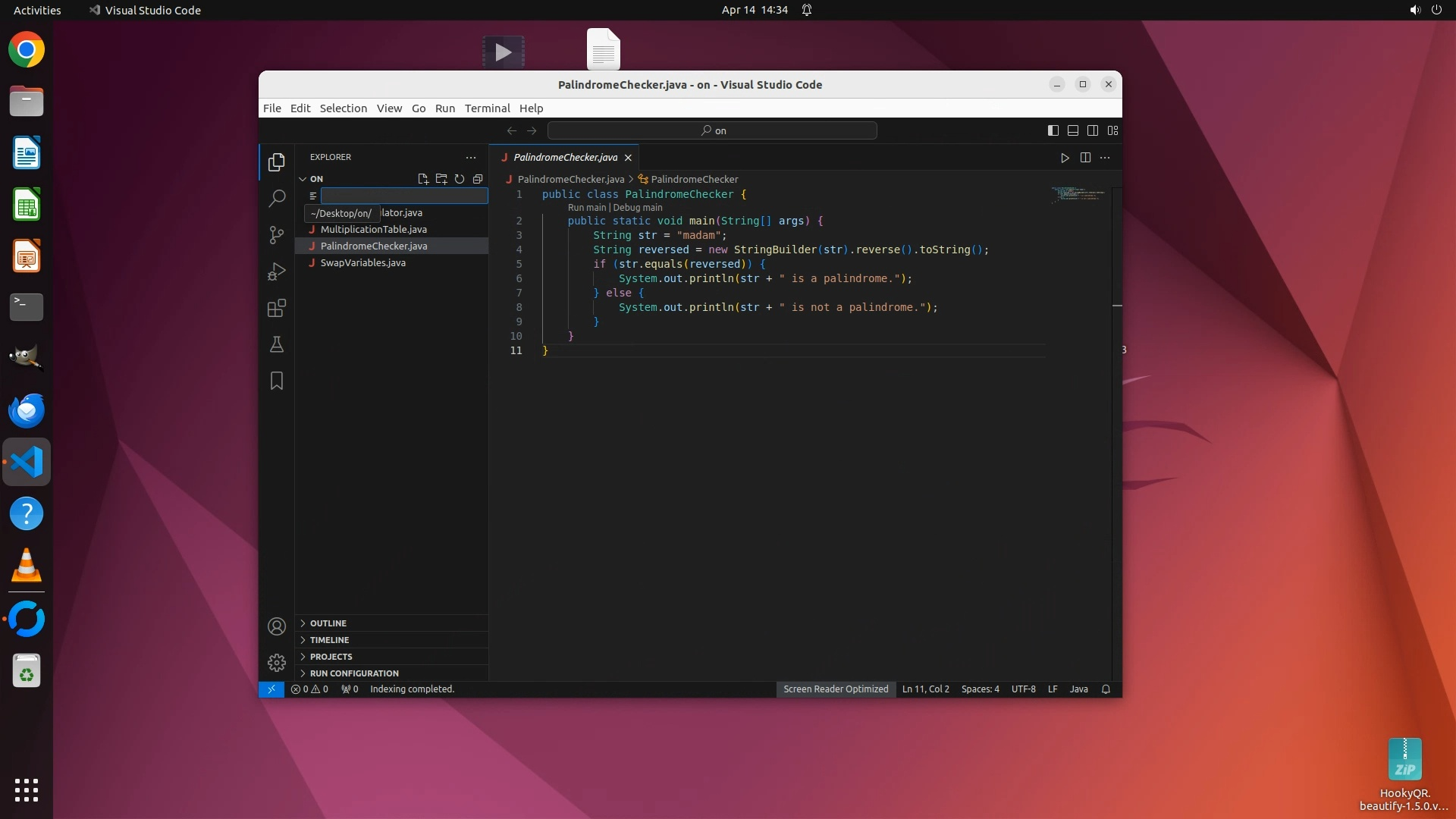Expand the RUN CONFIGURATION section

click(354, 673)
